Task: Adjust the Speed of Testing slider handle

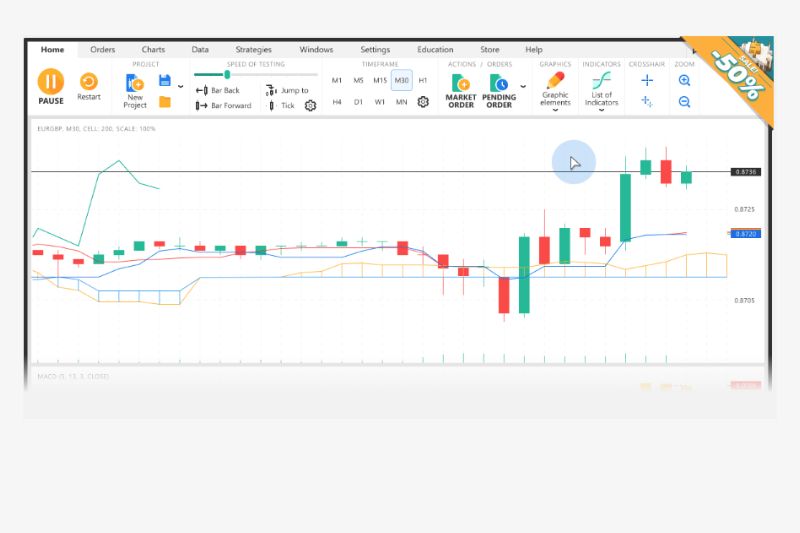Action: point(227,75)
